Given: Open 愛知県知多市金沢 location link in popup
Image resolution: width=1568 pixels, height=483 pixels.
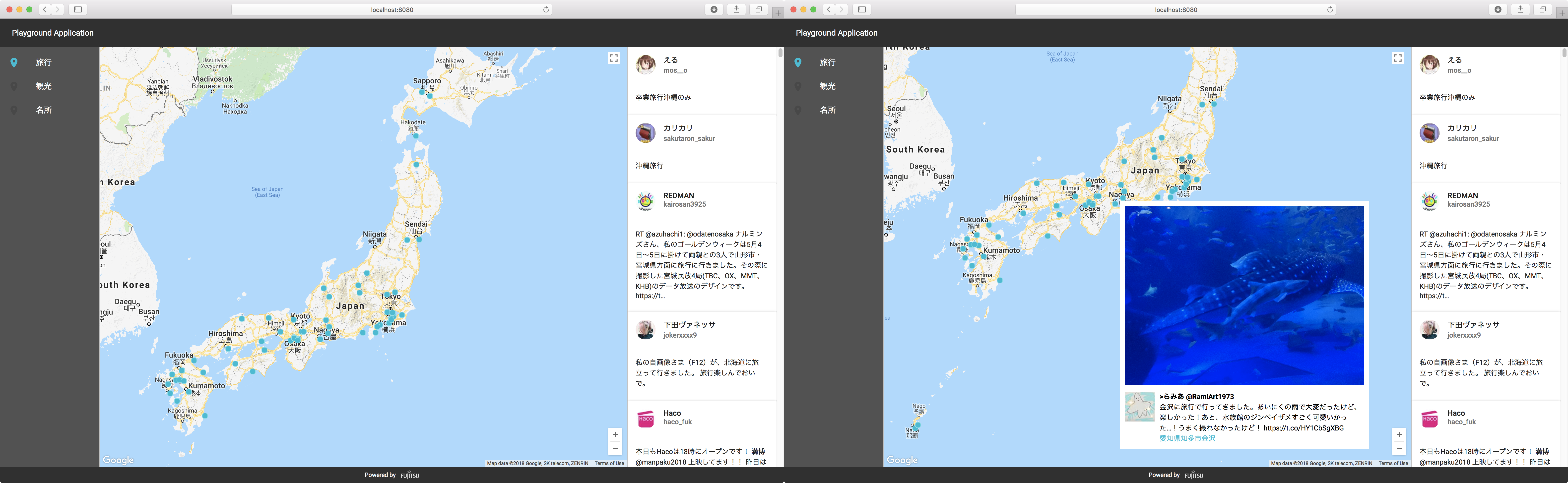Looking at the screenshot, I should [x=1187, y=438].
